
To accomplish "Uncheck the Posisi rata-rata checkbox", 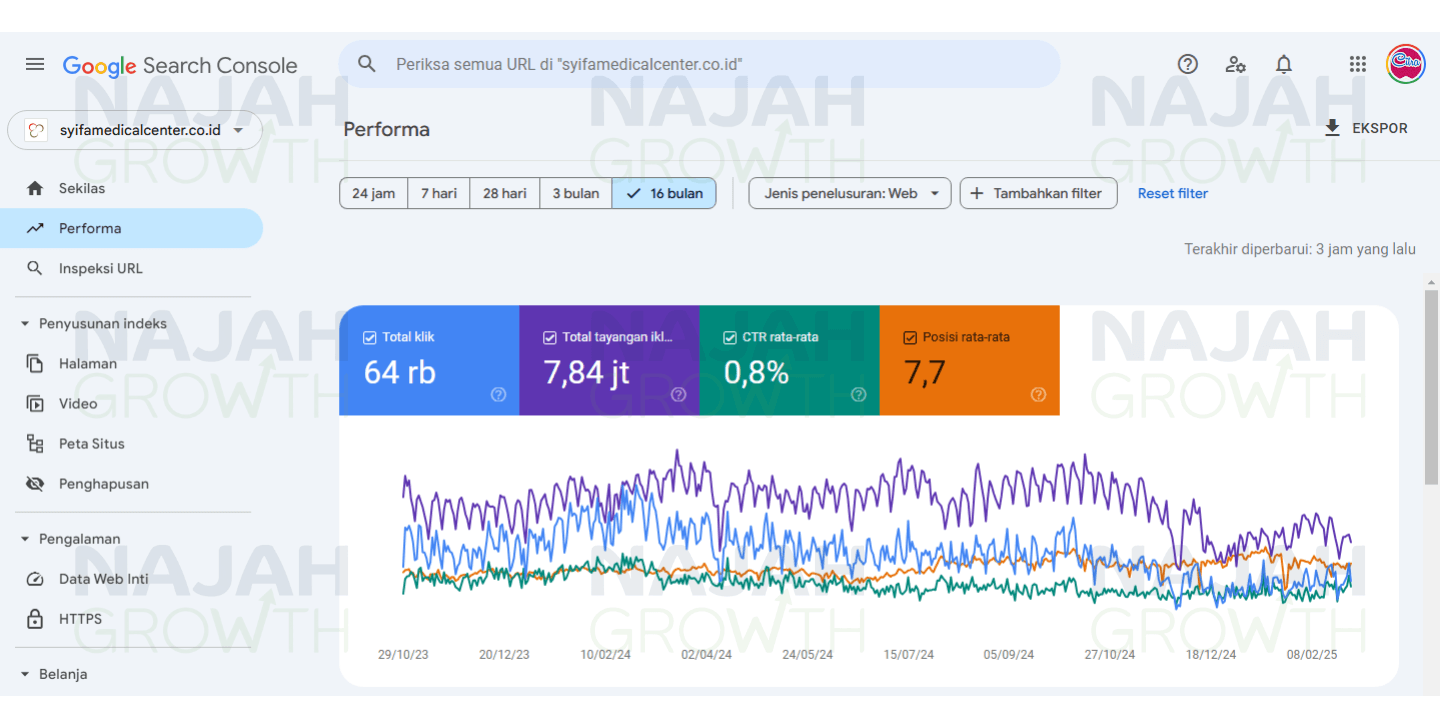I will click(910, 337).
